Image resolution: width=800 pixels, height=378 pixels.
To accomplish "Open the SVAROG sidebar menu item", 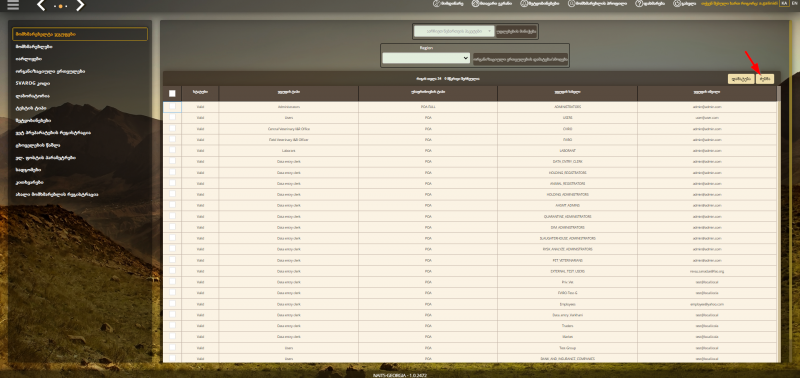I will click(x=33, y=83).
